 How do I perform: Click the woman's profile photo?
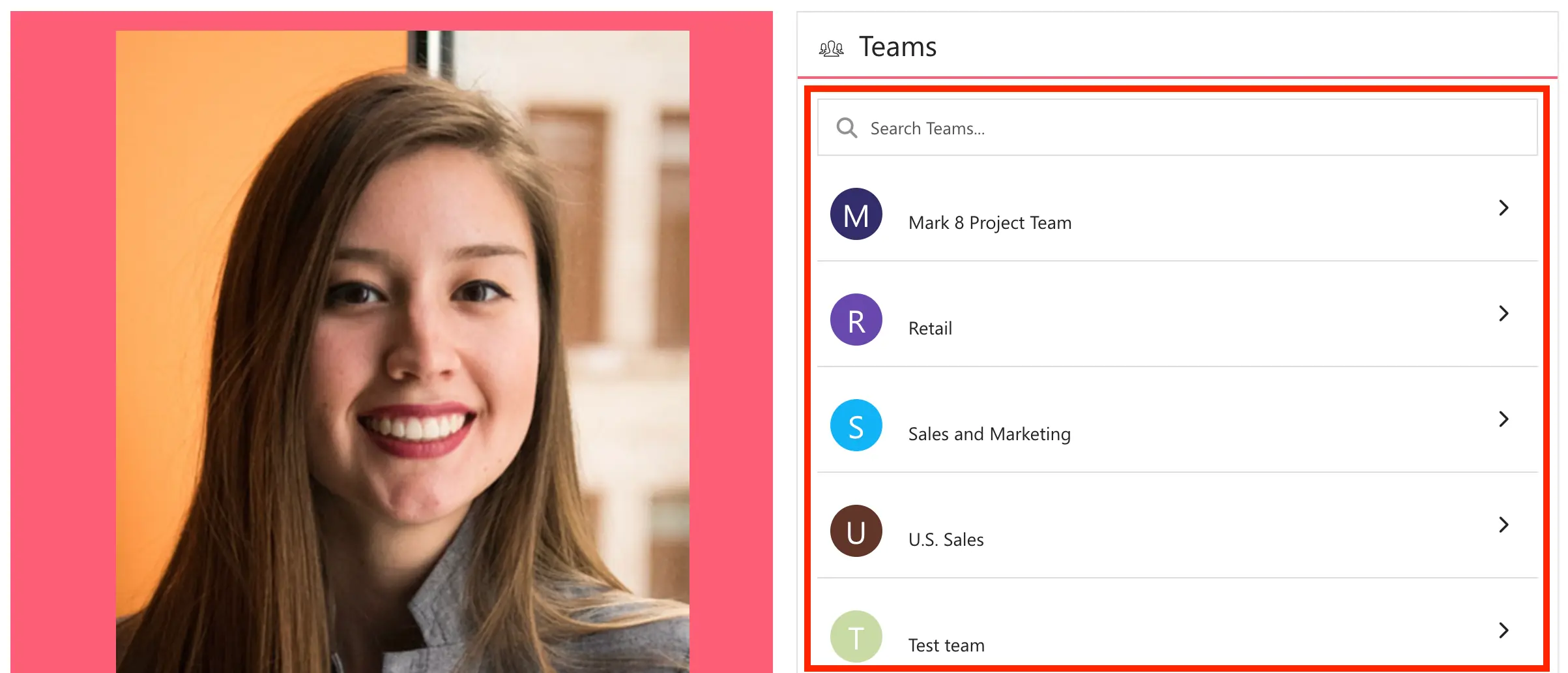[x=403, y=351]
